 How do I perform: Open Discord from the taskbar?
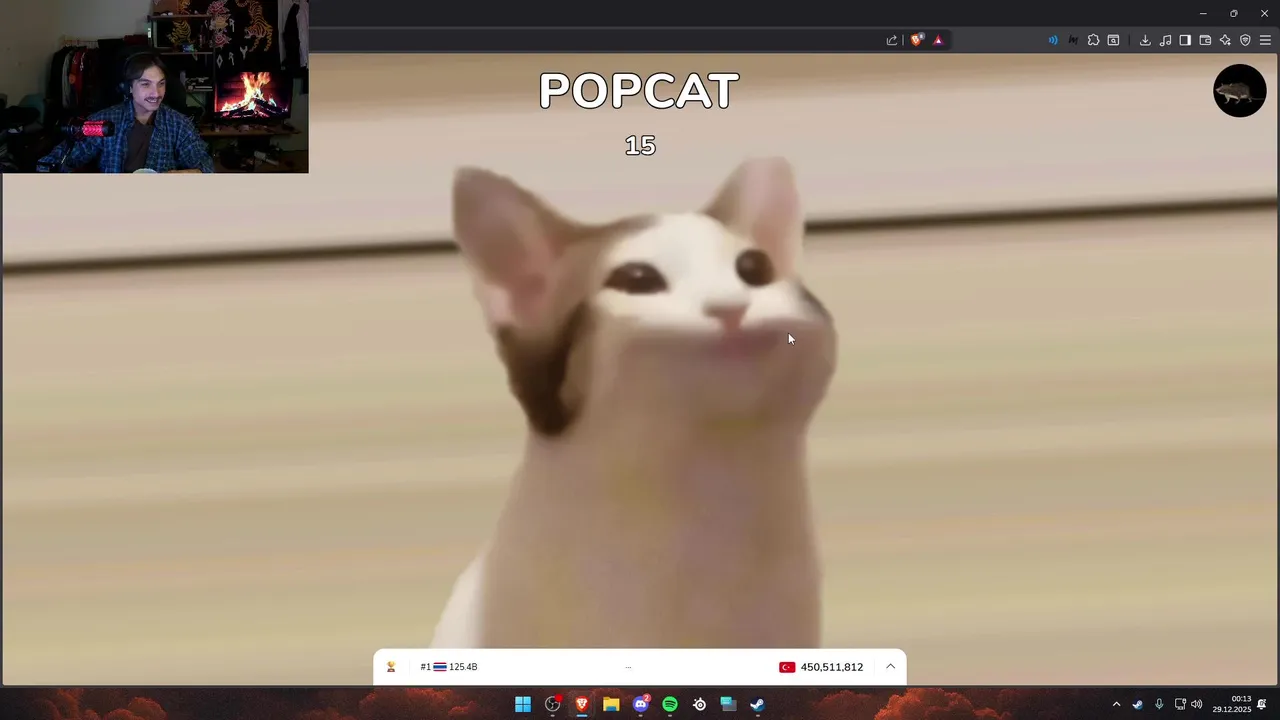641,704
